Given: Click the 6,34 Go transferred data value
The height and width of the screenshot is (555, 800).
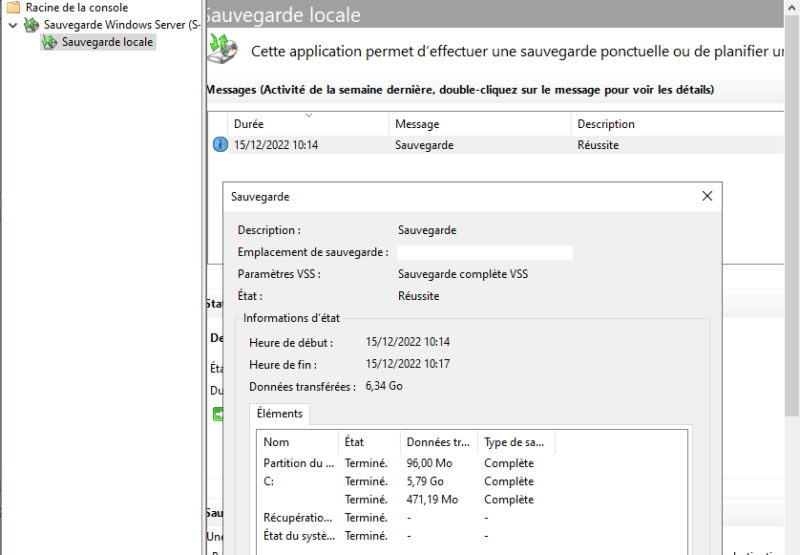Looking at the screenshot, I should click(384, 386).
